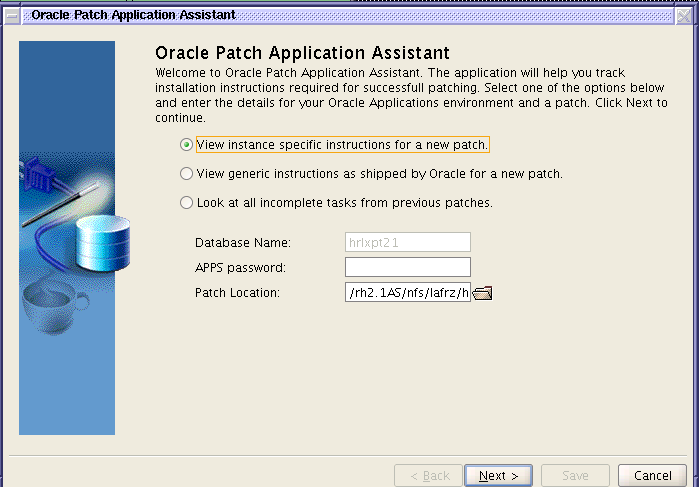Choose Look at all incomplete tasks option
Viewport: 699px width, 487px height.
(x=186, y=203)
